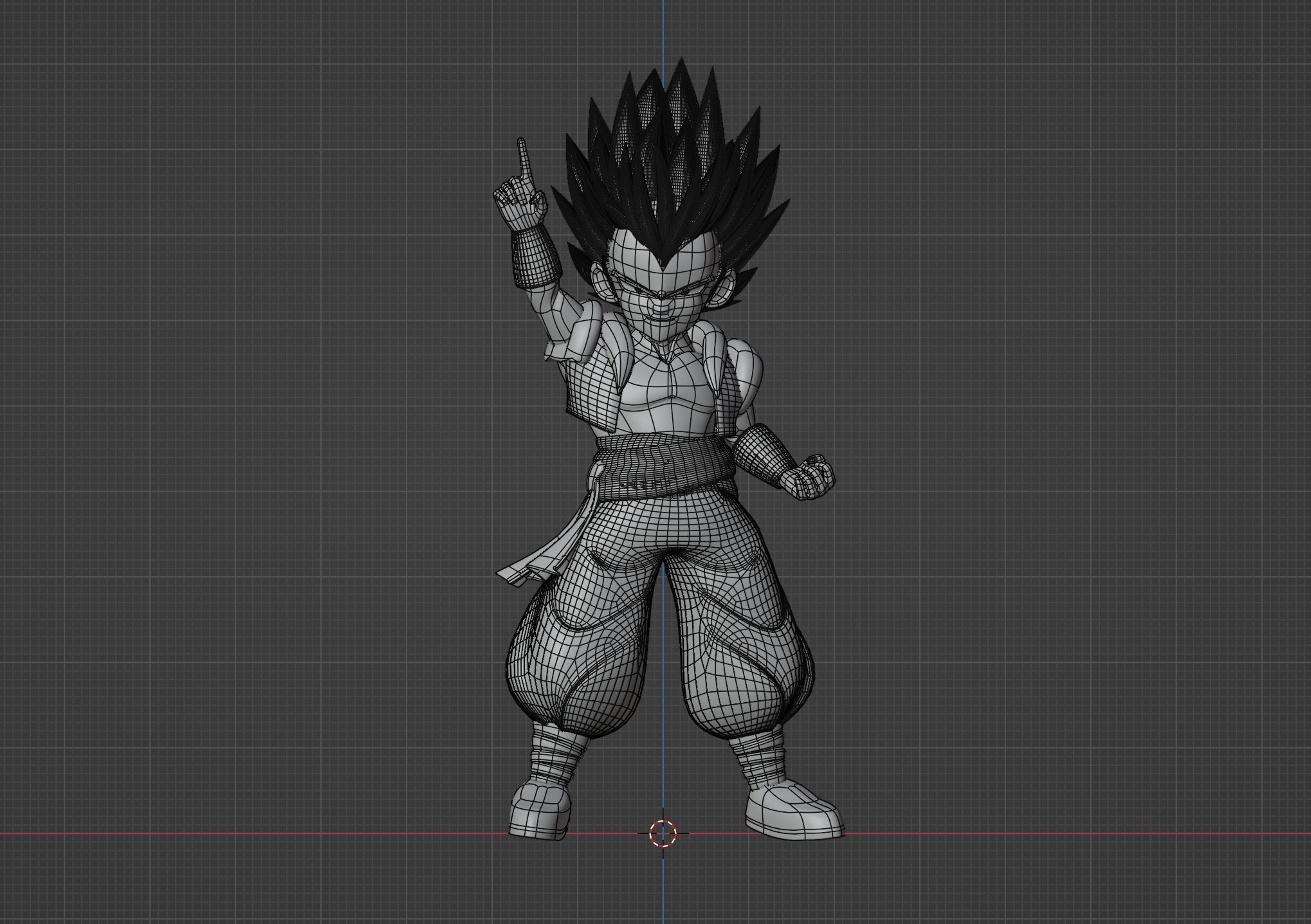Click the character's waist sash belt

tap(665, 467)
